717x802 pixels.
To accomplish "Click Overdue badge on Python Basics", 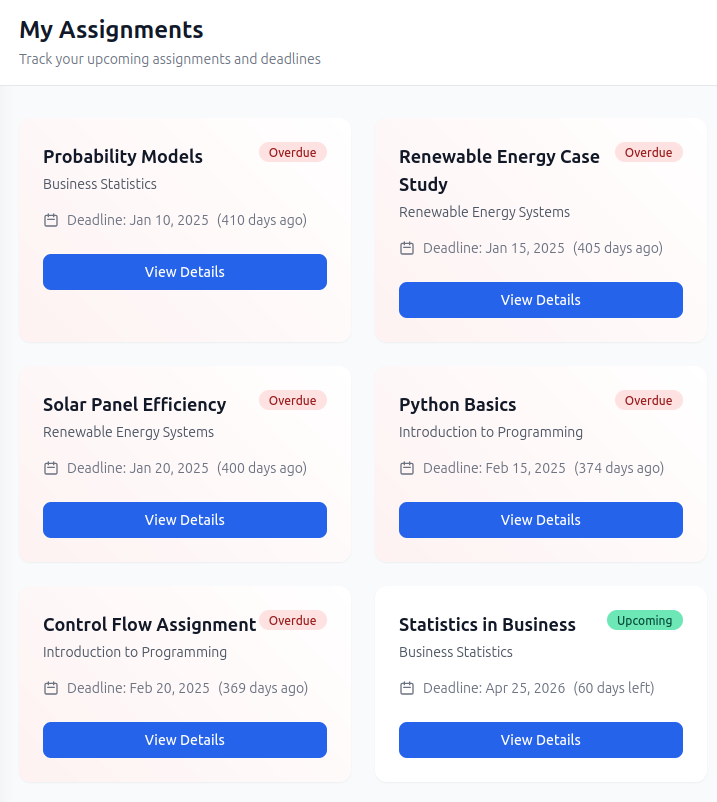I will 649,400.
